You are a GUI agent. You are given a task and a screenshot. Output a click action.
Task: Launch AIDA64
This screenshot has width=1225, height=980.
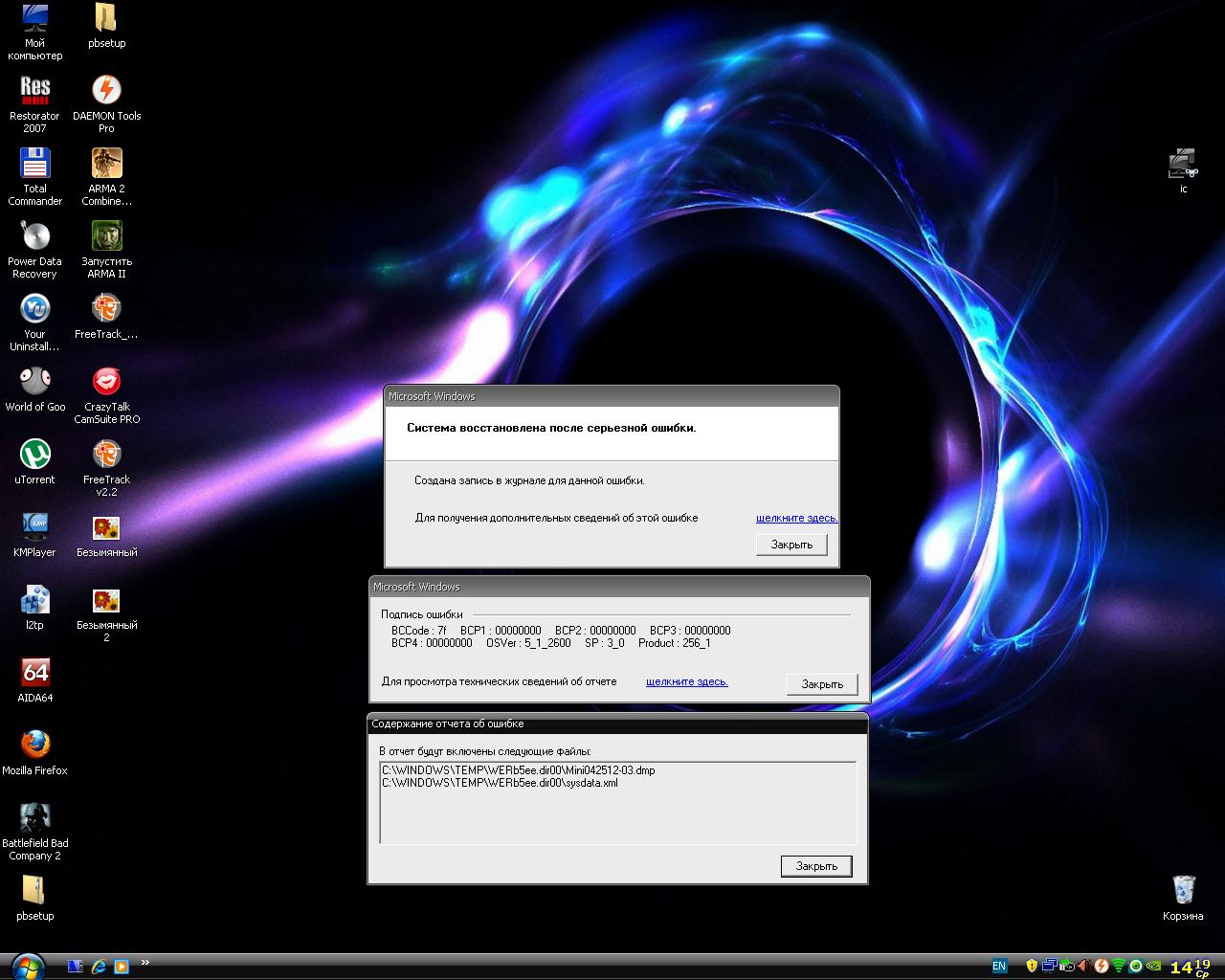tap(34, 680)
